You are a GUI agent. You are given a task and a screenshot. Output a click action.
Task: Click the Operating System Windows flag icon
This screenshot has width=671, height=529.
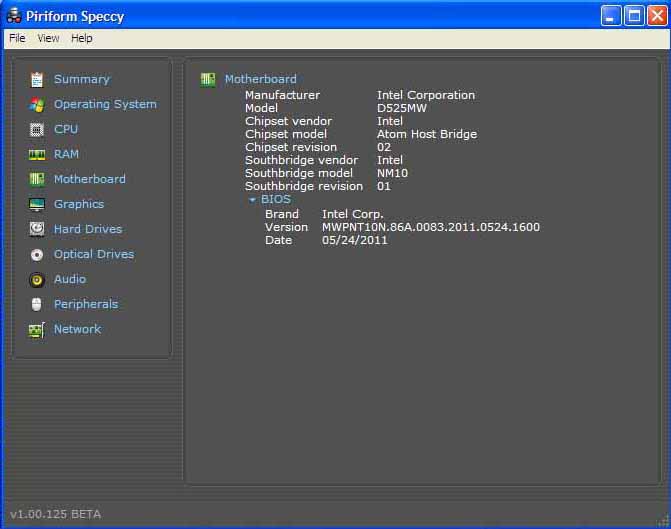[37, 104]
